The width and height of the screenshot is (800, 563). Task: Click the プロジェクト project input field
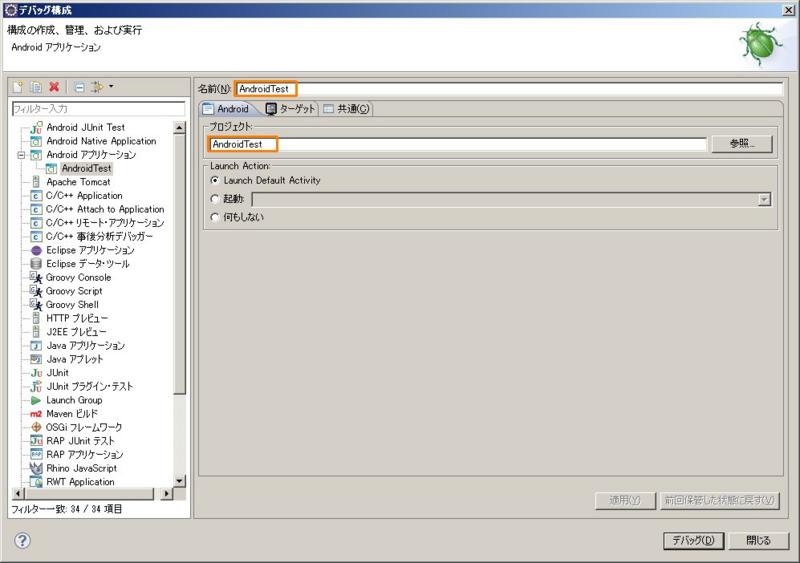[458, 144]
